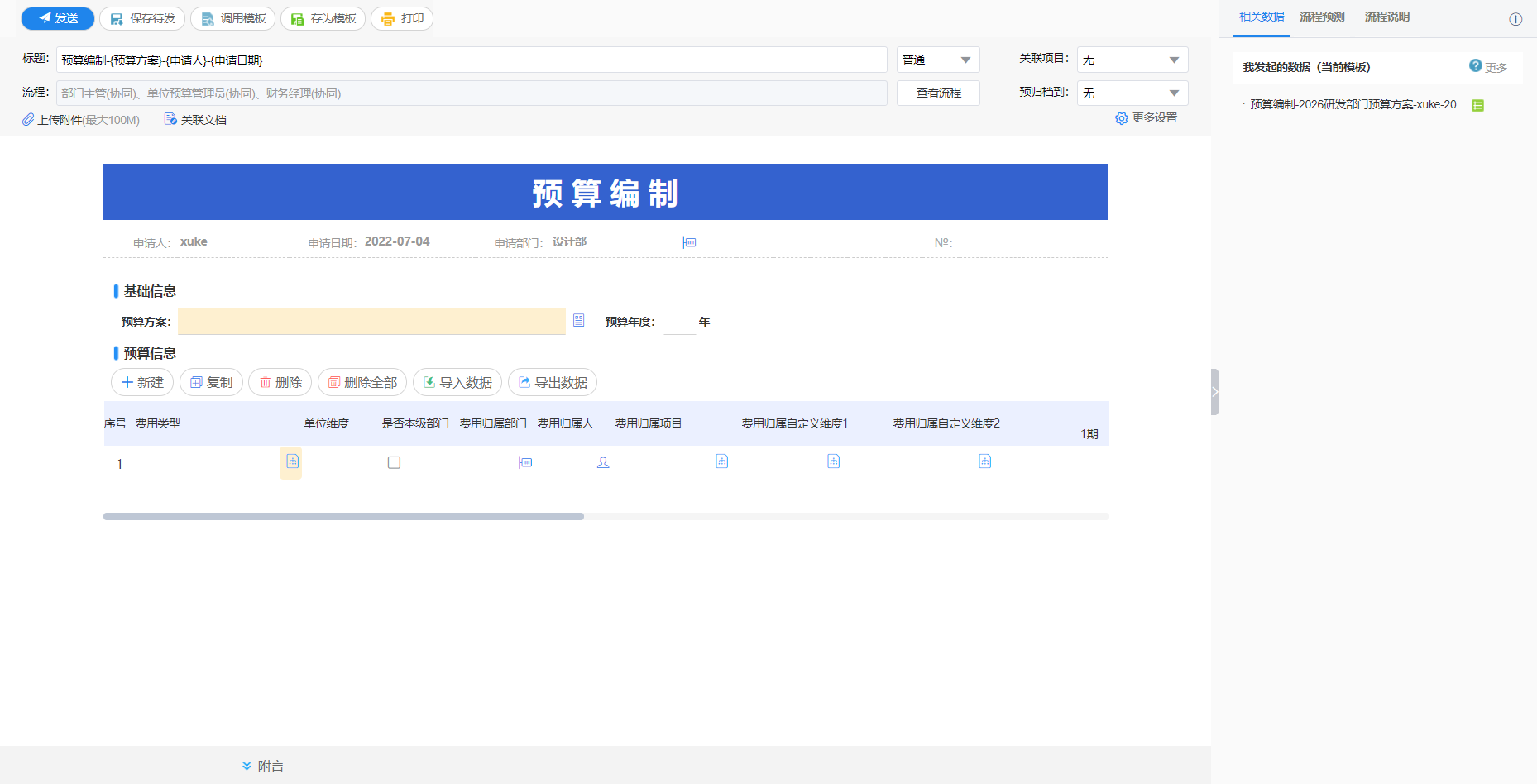Click 费用类型 column header
The image size is (1537, 784).
(157, 423)
